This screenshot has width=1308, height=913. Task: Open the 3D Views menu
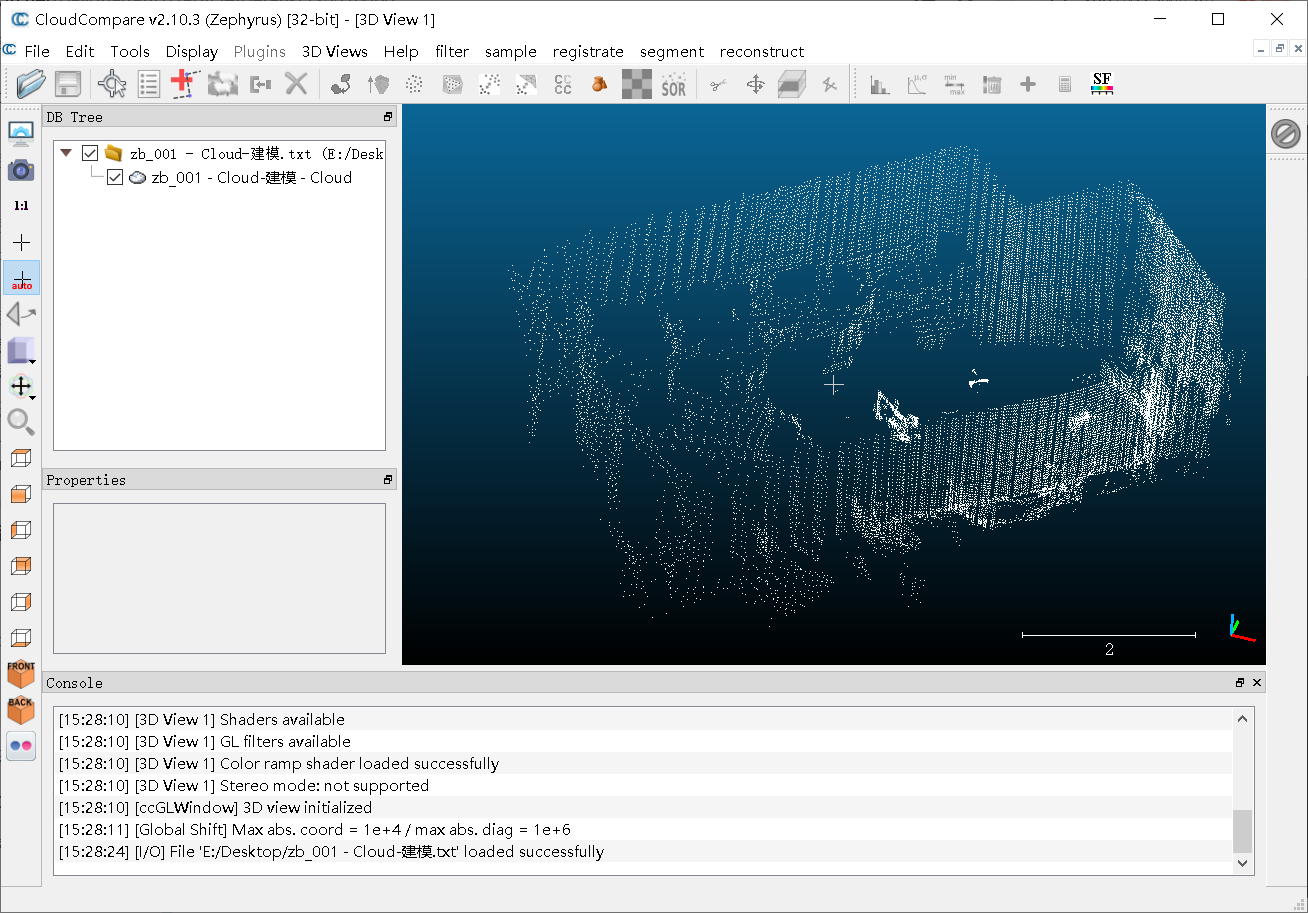(335, 51)
